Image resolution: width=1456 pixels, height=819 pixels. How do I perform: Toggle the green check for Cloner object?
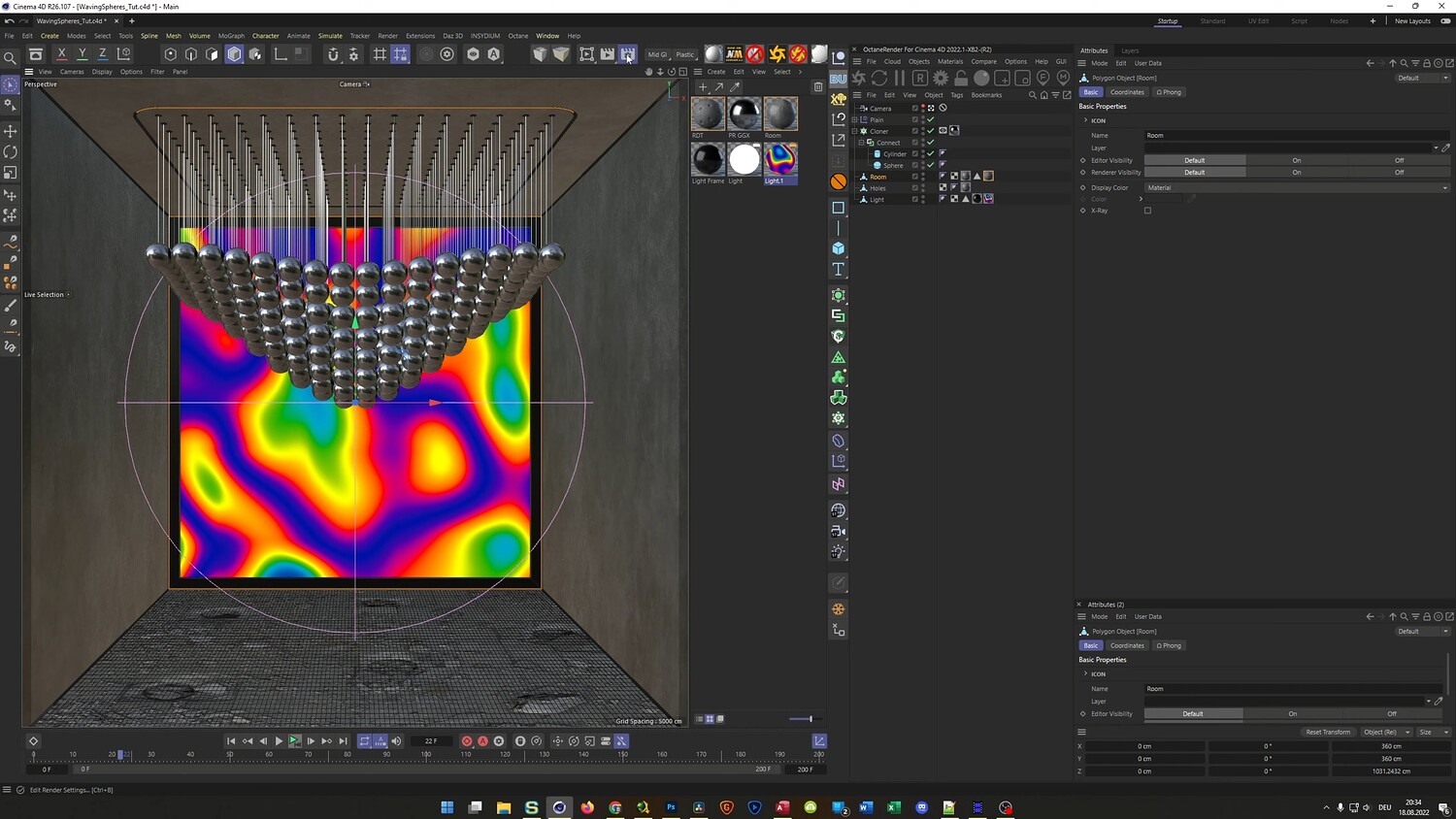[x=931, y=131]
